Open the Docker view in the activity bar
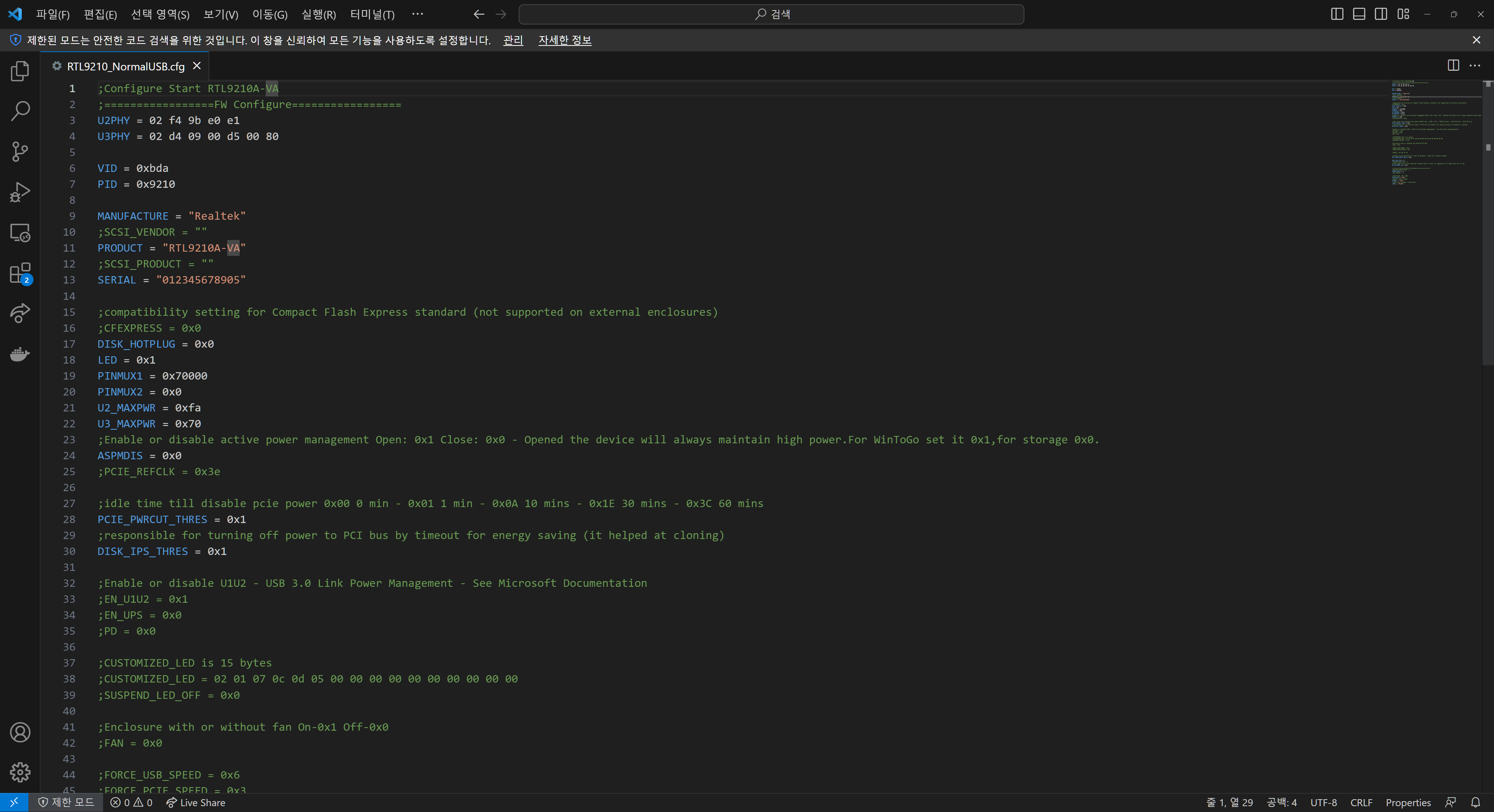 coord(20,354)
